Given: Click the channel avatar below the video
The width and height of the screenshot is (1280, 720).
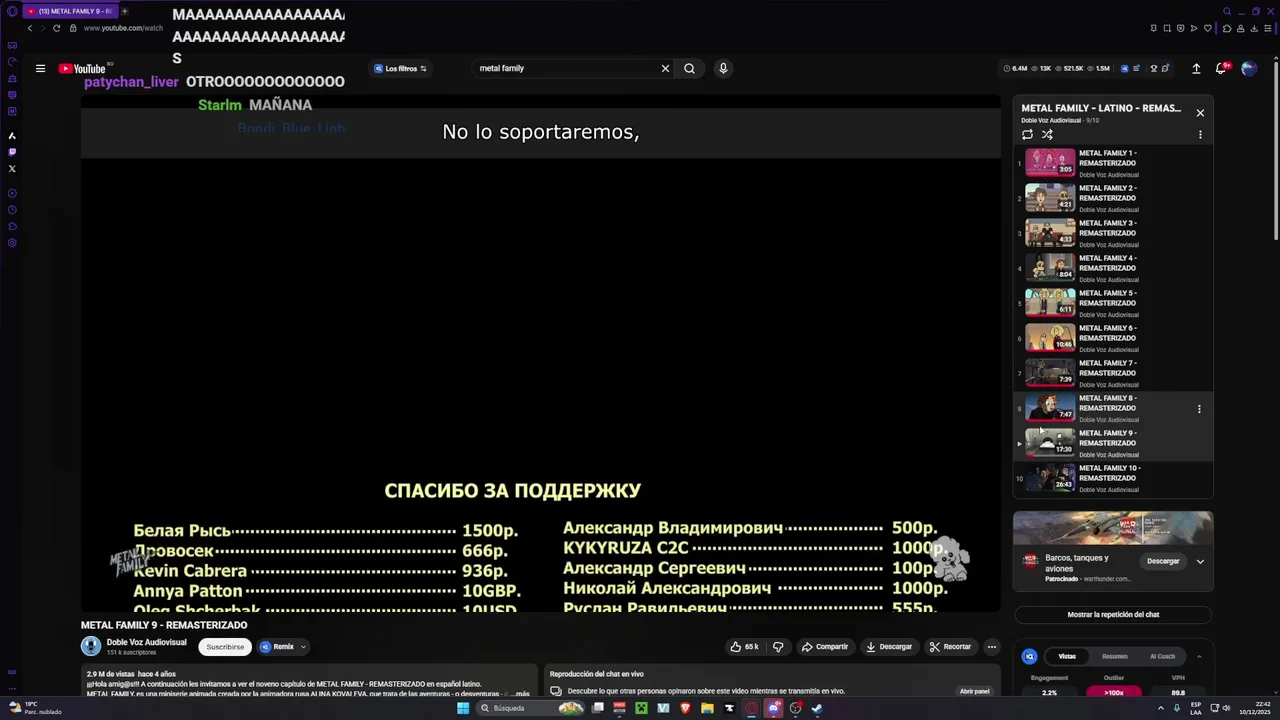Looking at the screenshot, I should click(x=91, y=647).
